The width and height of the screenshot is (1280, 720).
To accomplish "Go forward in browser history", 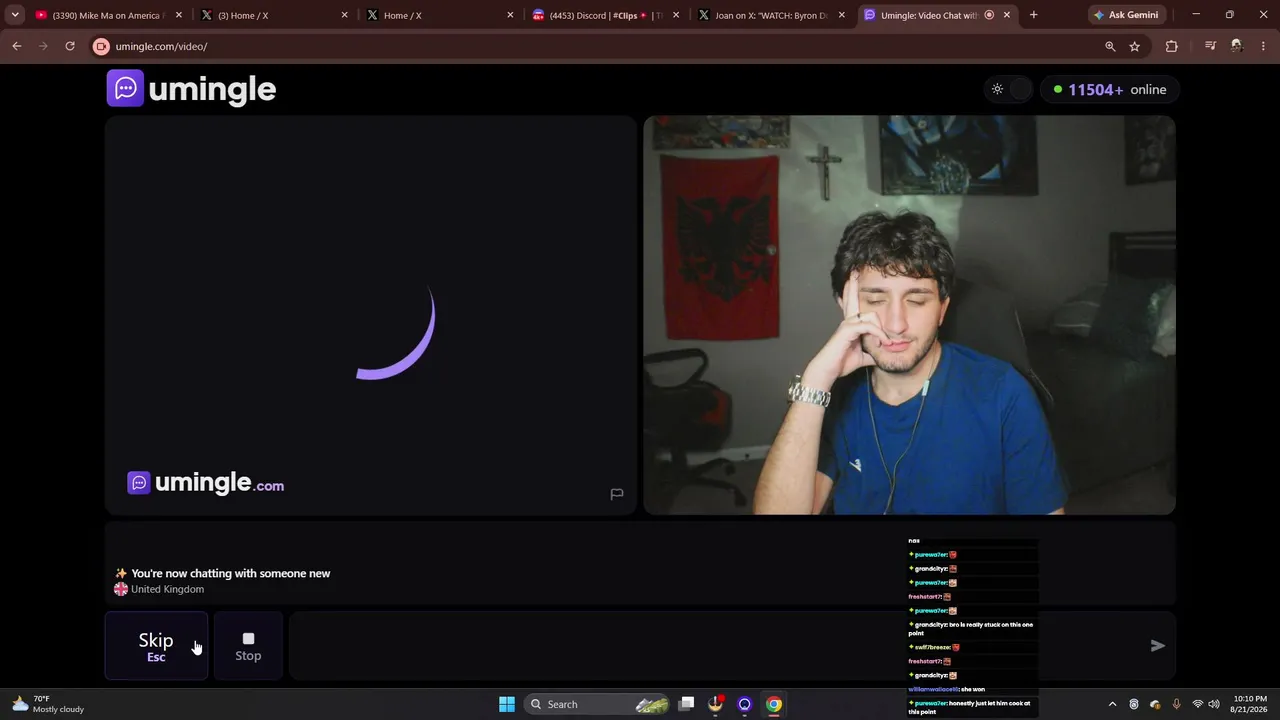I will [43, 46].
